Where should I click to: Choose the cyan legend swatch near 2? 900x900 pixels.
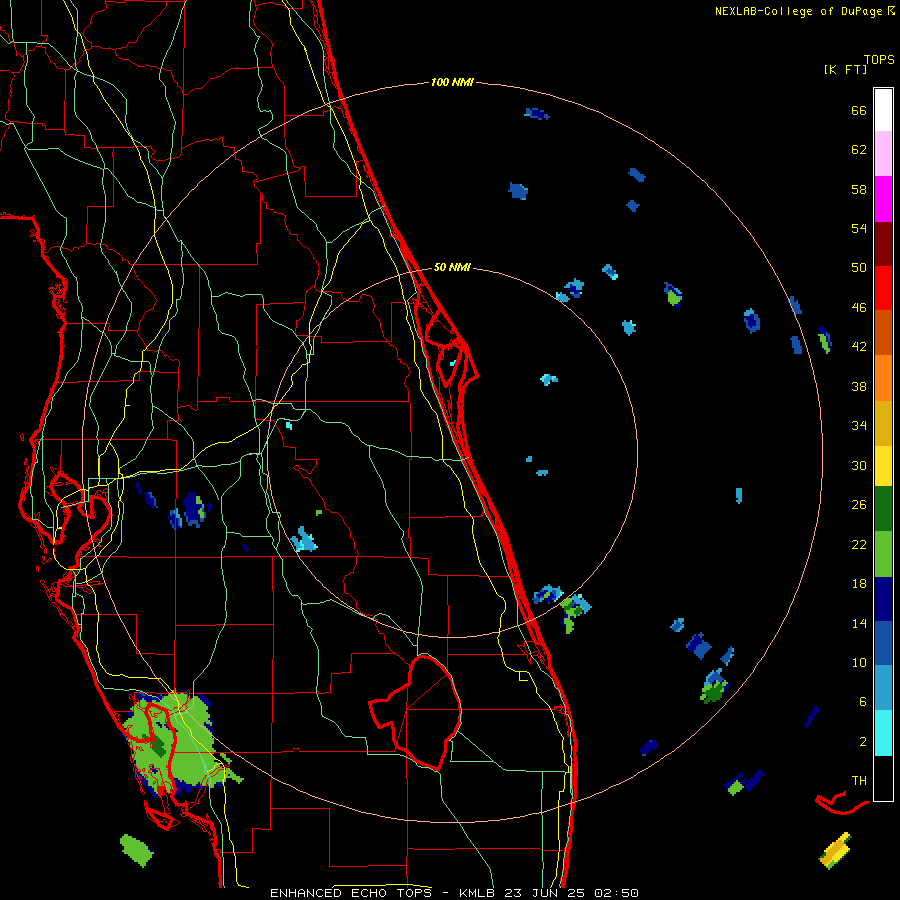[883, 734]
